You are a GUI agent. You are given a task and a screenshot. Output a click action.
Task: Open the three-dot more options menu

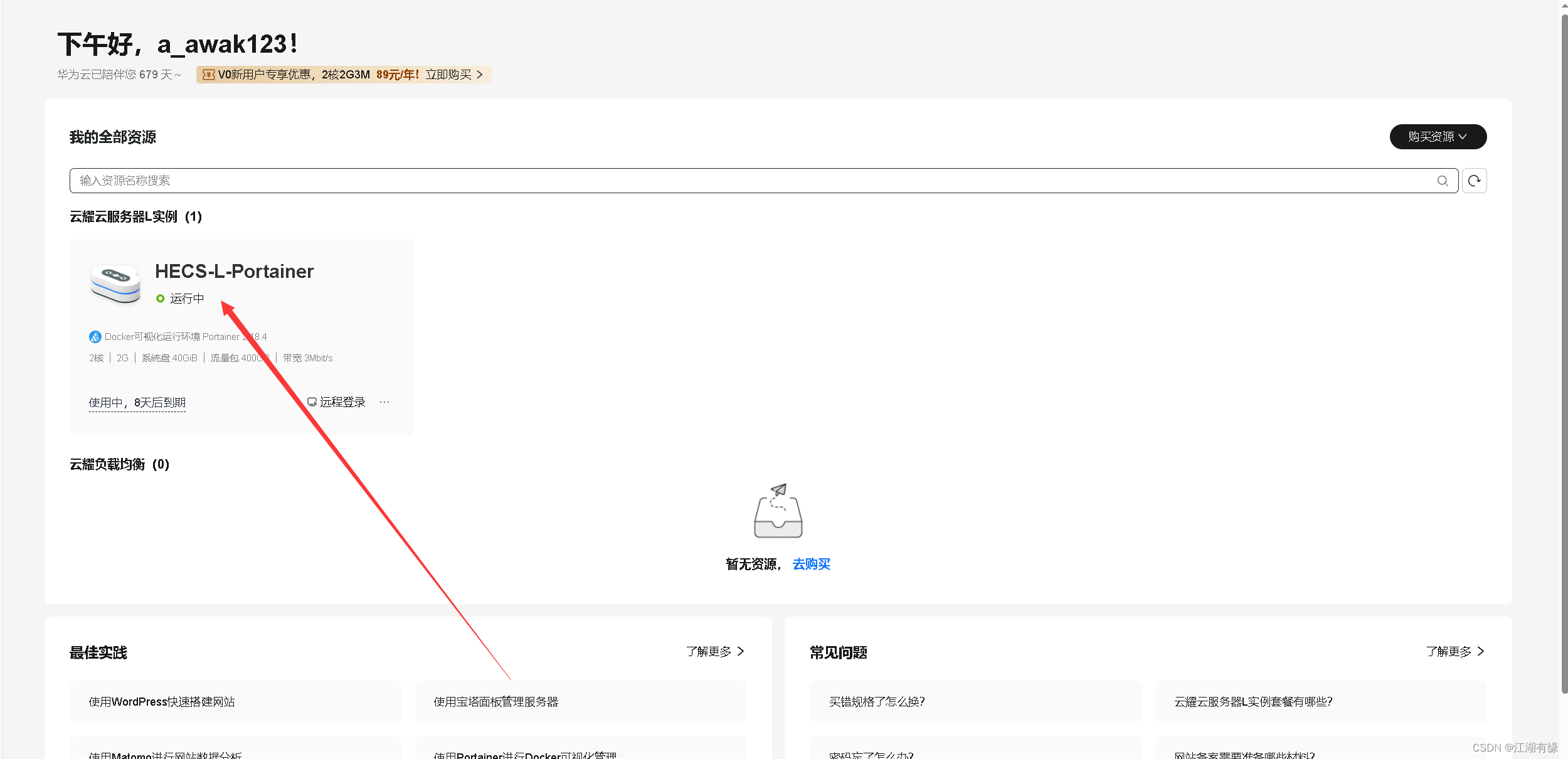pyautogui.click(x=384, y=402)
